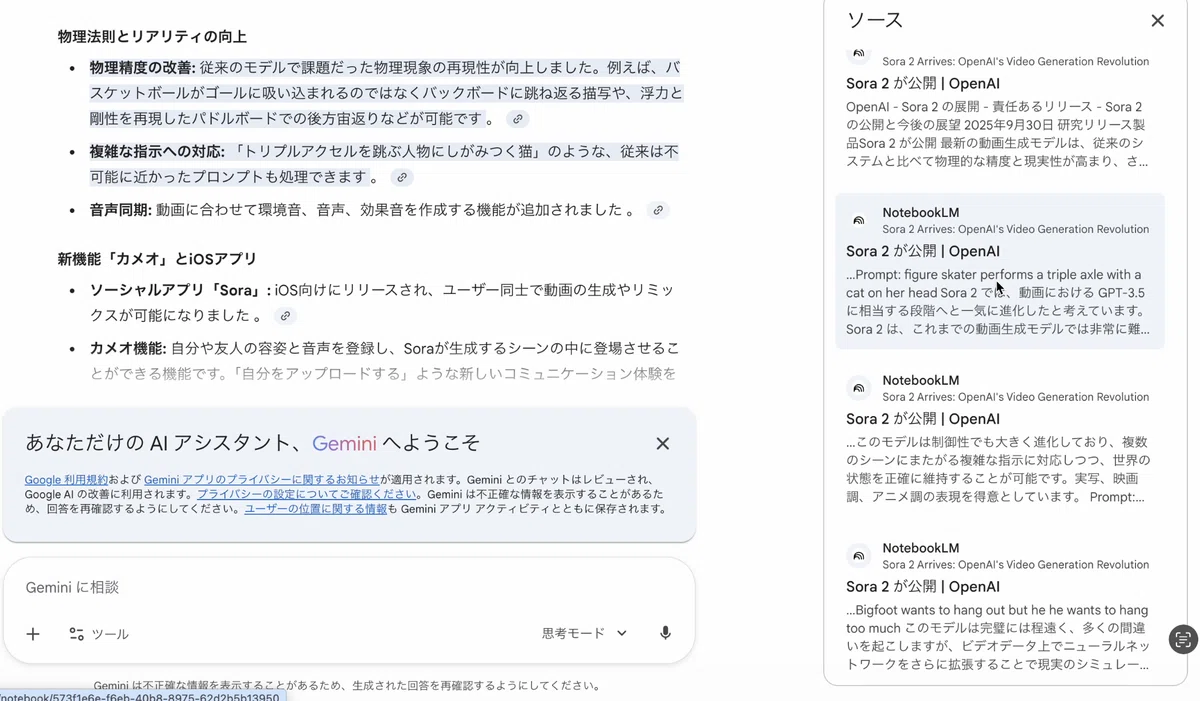Viewport: 1200px width, 701px height.
Task: Click citation link icon after ソーシャルアプリ「Sora」 bullet
Action: (285, 316)
